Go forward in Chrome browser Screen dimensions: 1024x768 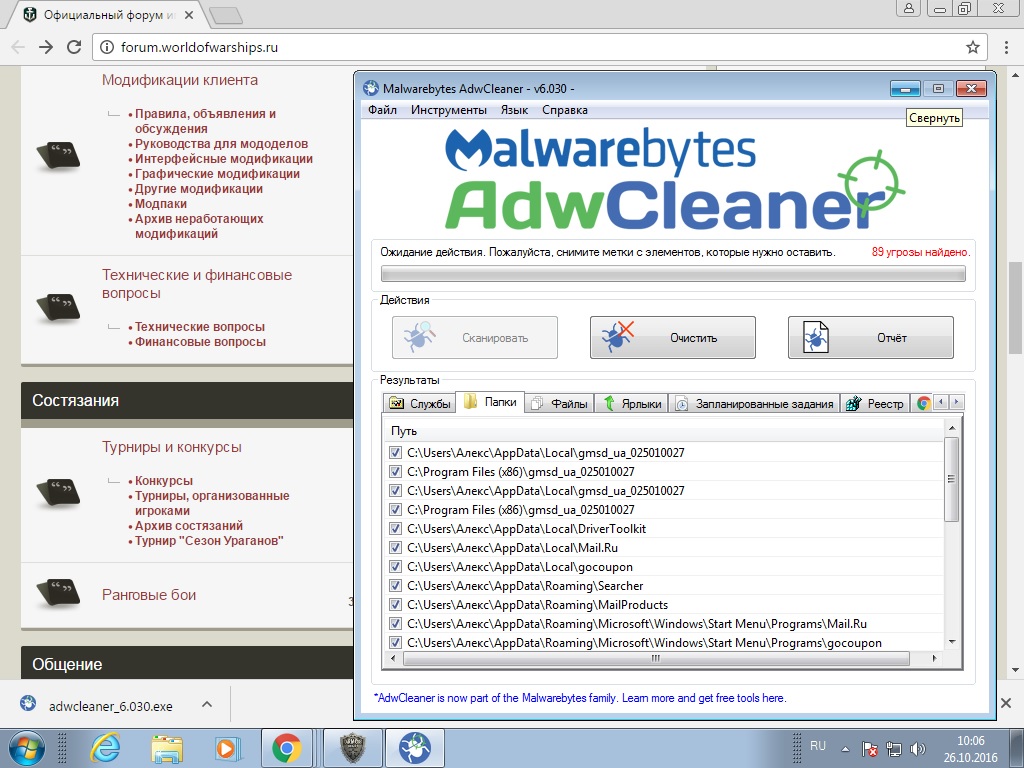pyautogui.click(x=46, y=47)
